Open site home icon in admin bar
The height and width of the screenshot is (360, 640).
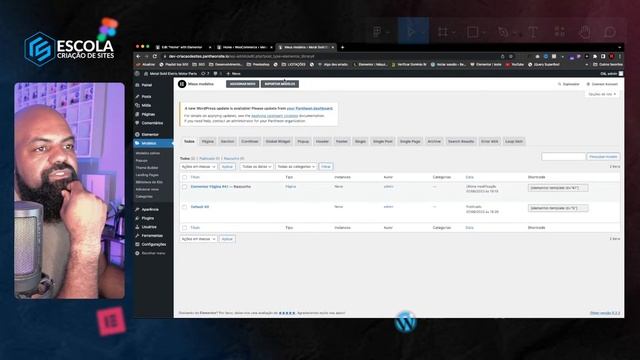146,73
